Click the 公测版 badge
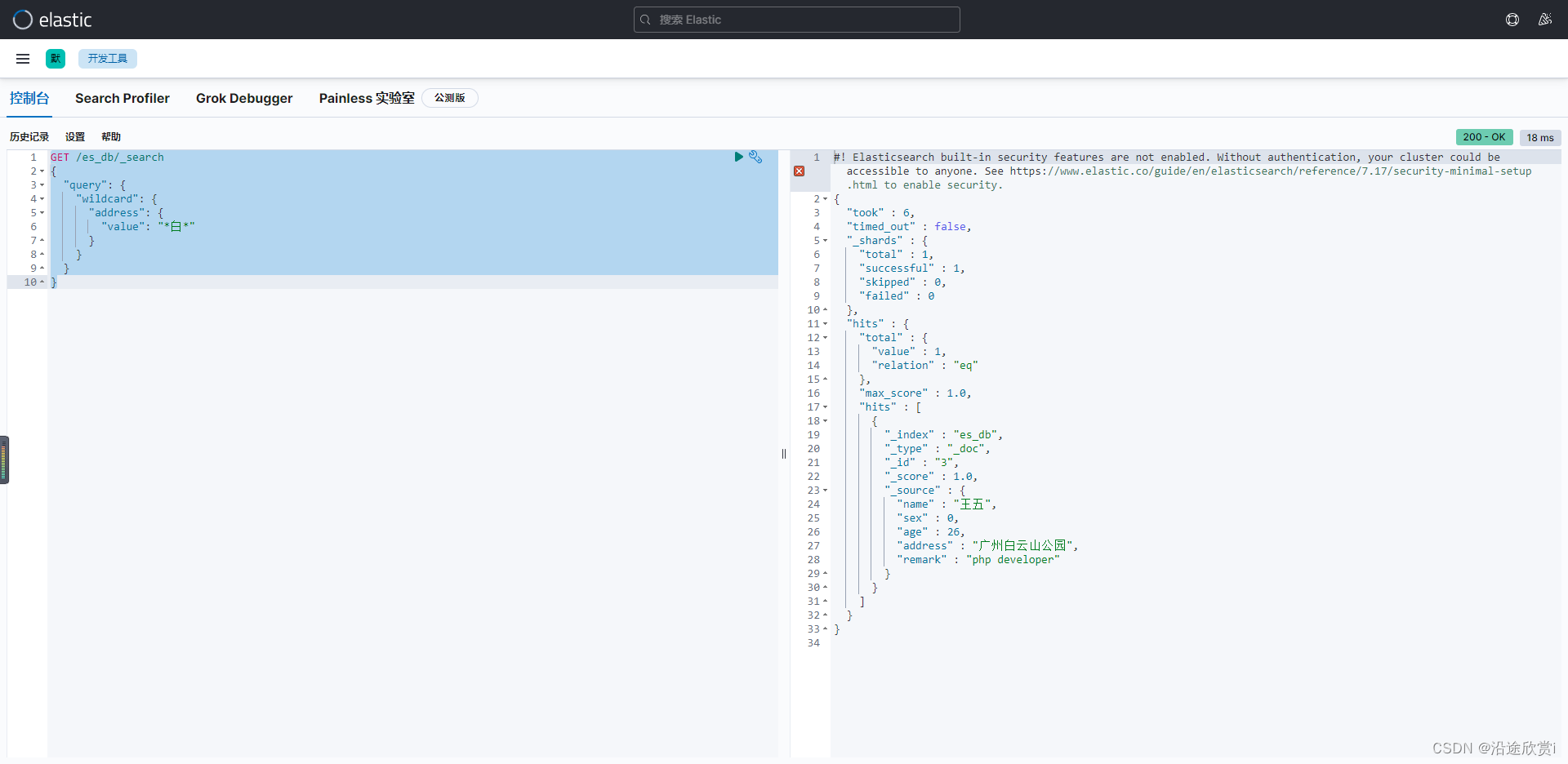Viewport: 1568px width, 764px height. coord(450,98)
